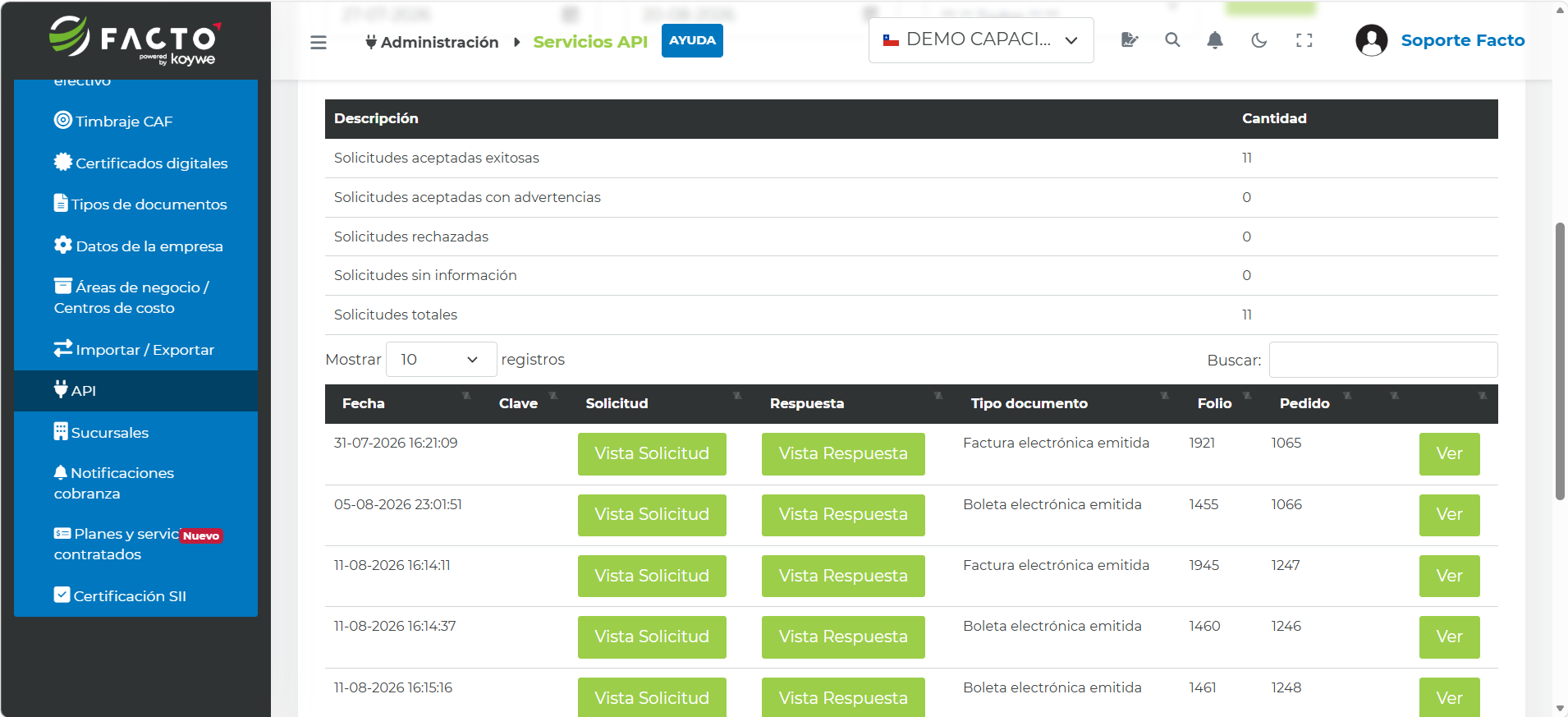The width and height of the screenshot is (1568, 717).
Task: Open Notificaciones cobranza item
Action: (x=135, y=483)
